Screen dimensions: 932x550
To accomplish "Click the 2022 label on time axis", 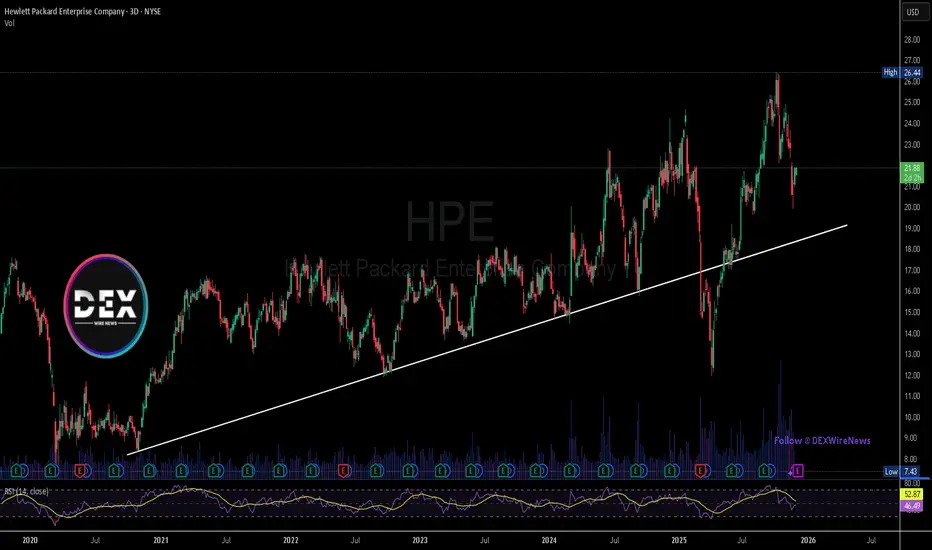I will pyautogui.click(x=291, y=540).
